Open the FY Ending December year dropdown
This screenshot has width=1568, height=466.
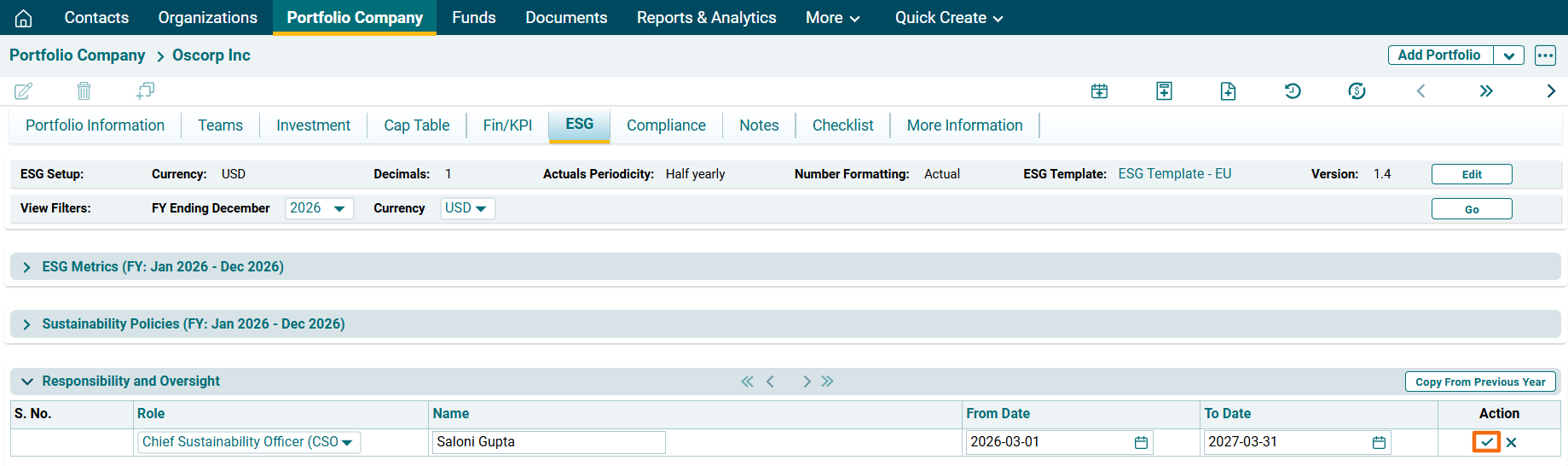[319, 208]
